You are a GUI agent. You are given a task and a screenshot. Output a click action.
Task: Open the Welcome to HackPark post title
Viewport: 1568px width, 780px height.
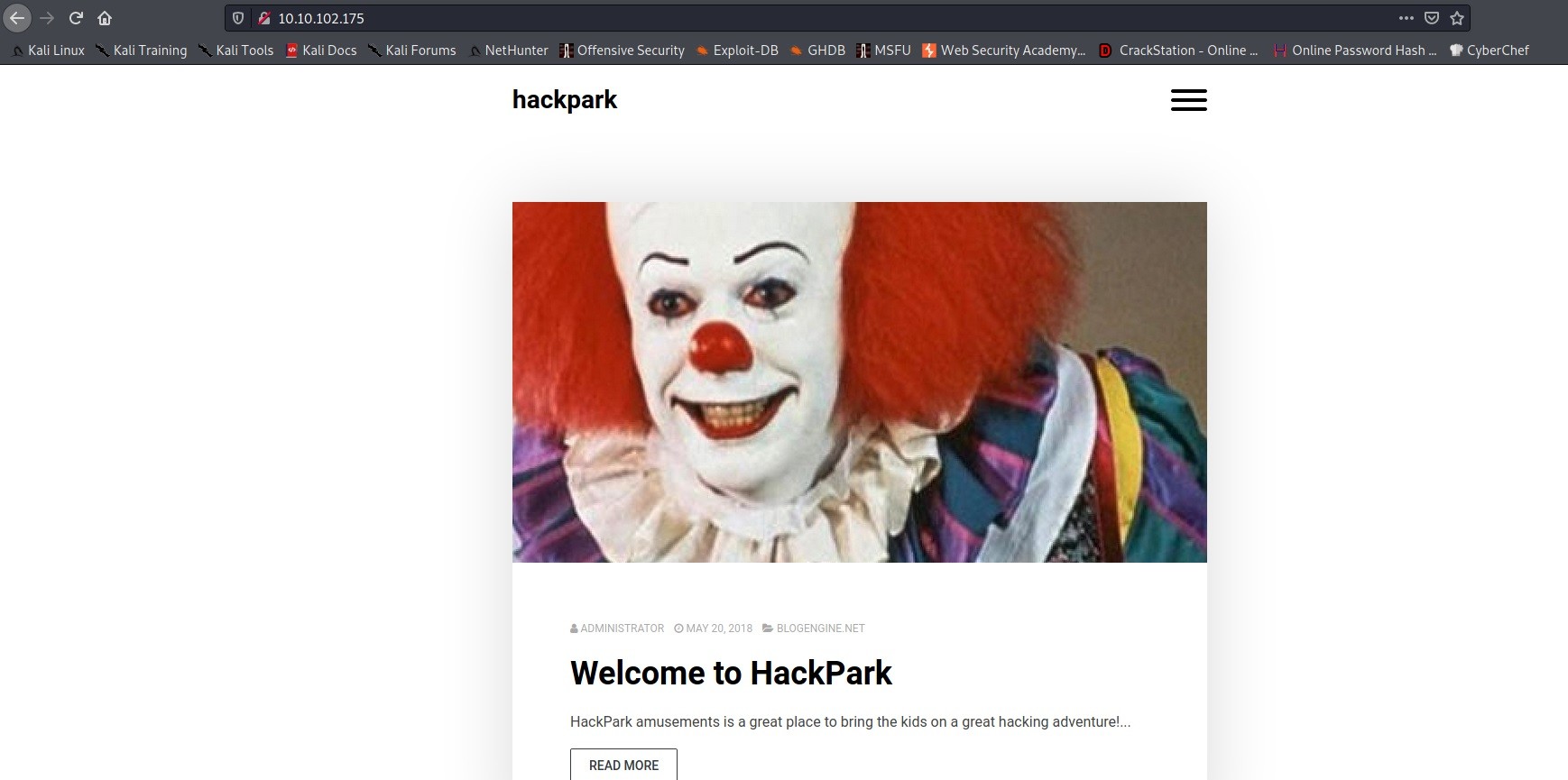click(731, 673)
